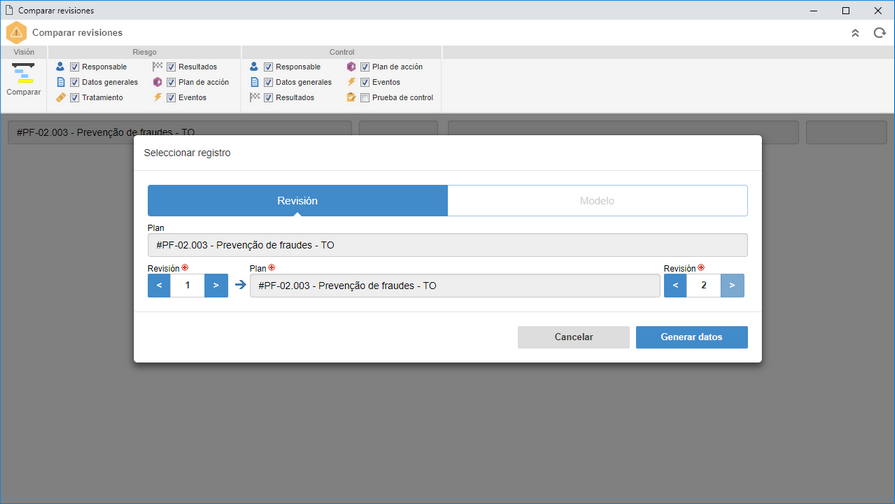Image resolution: width=895 pixels, height=504 pixels.
Task: Increase the left Revisión number
Action: click(x=216, y=285)
